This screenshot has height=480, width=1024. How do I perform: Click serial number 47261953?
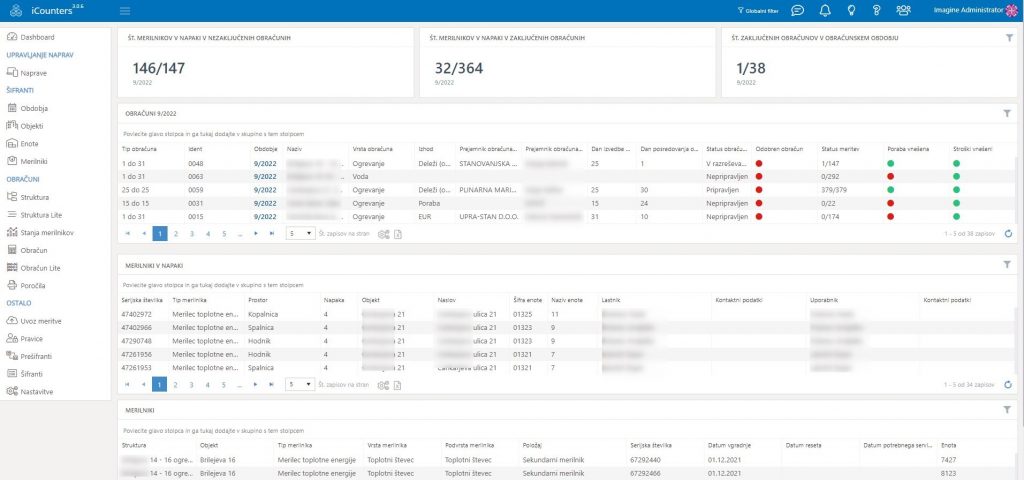(x=136, y=368)
